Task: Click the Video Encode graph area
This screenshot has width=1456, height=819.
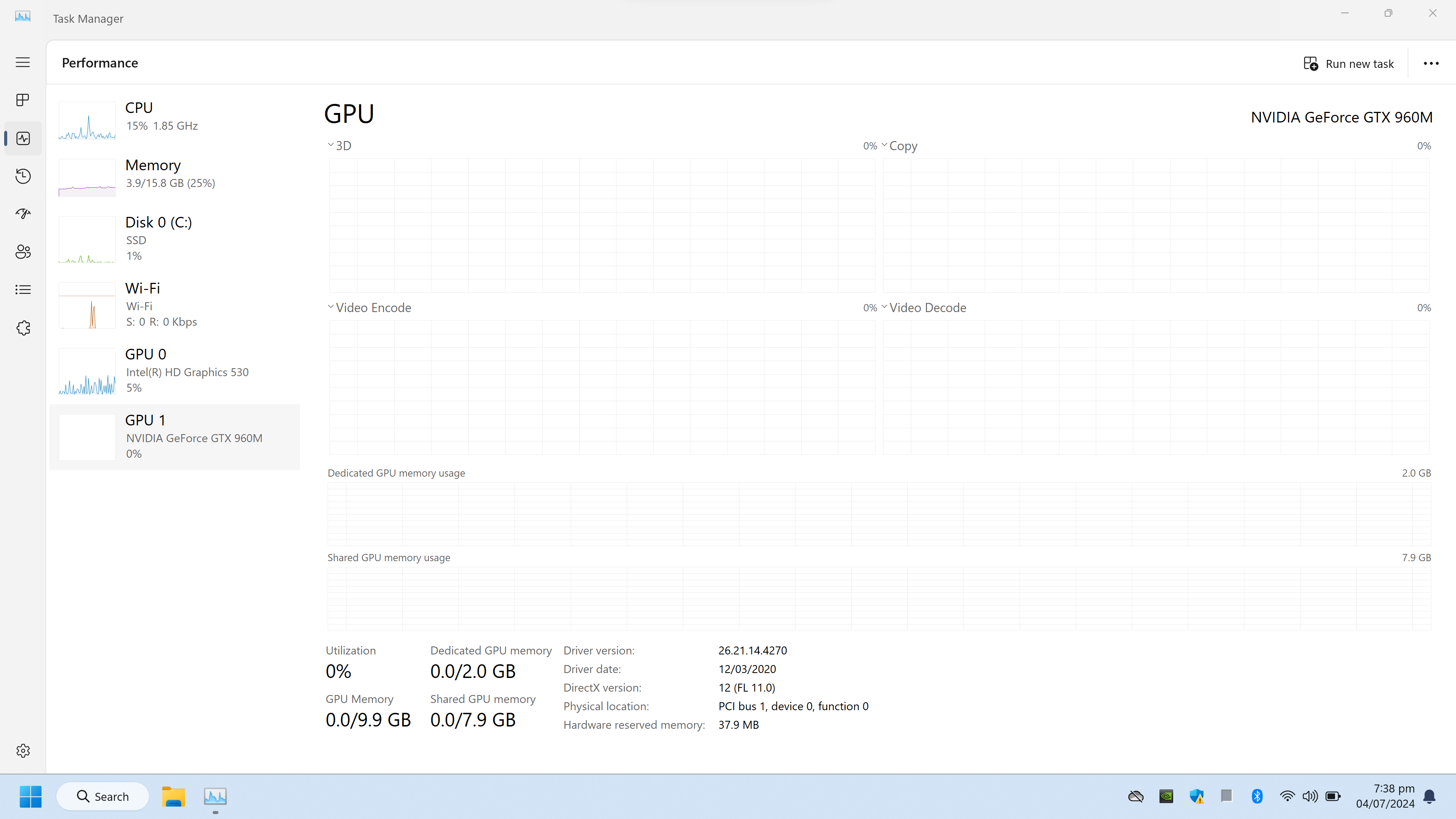Action: tap(602, 388)
